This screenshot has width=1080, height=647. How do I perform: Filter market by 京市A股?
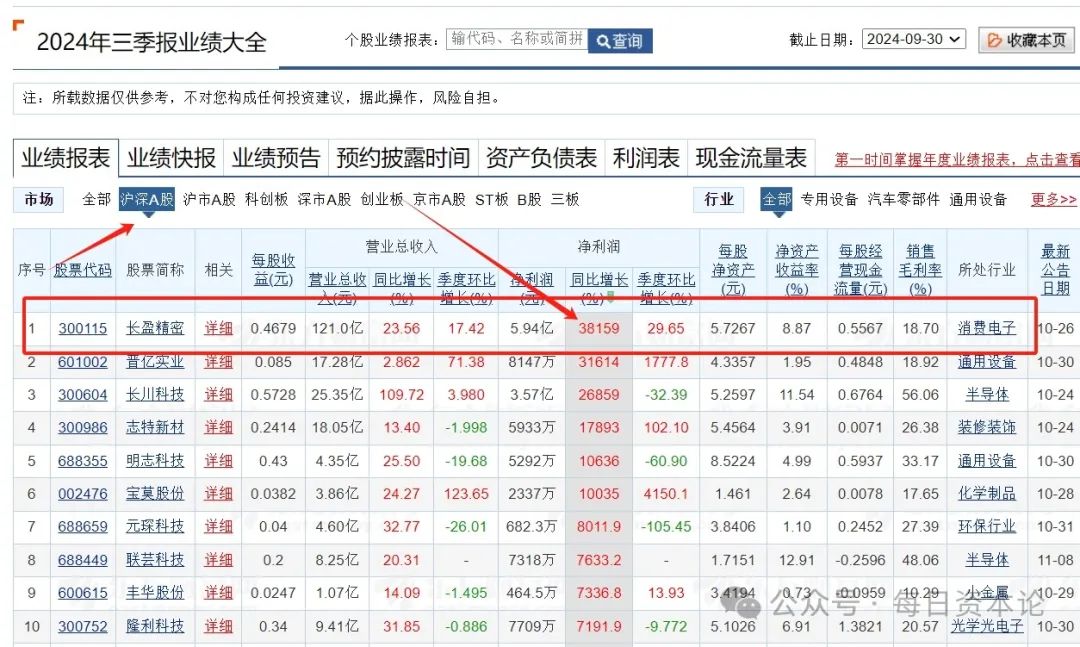[439, 200]
